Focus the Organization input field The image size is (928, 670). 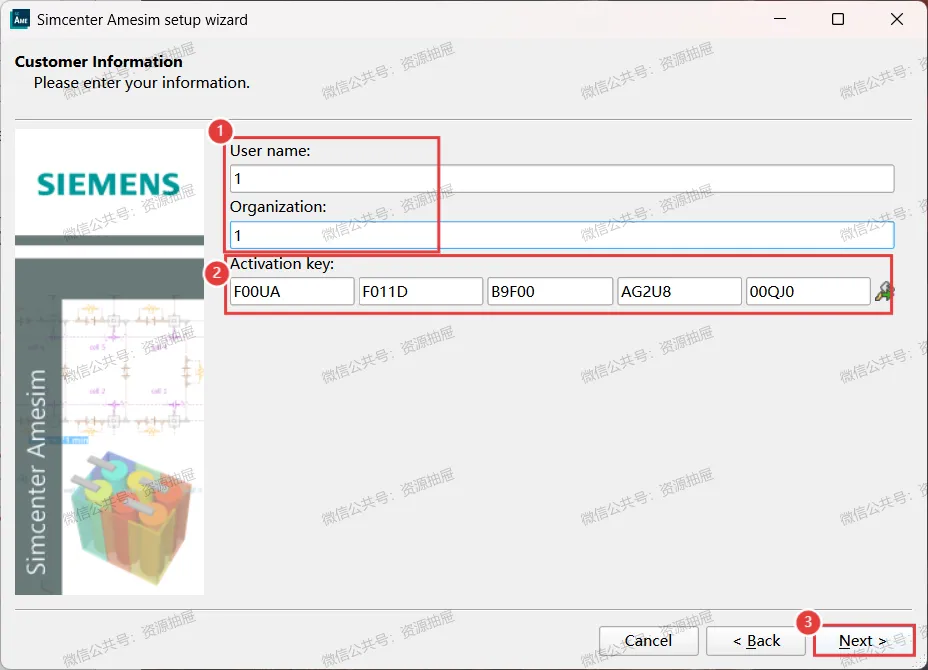point(562,236)
